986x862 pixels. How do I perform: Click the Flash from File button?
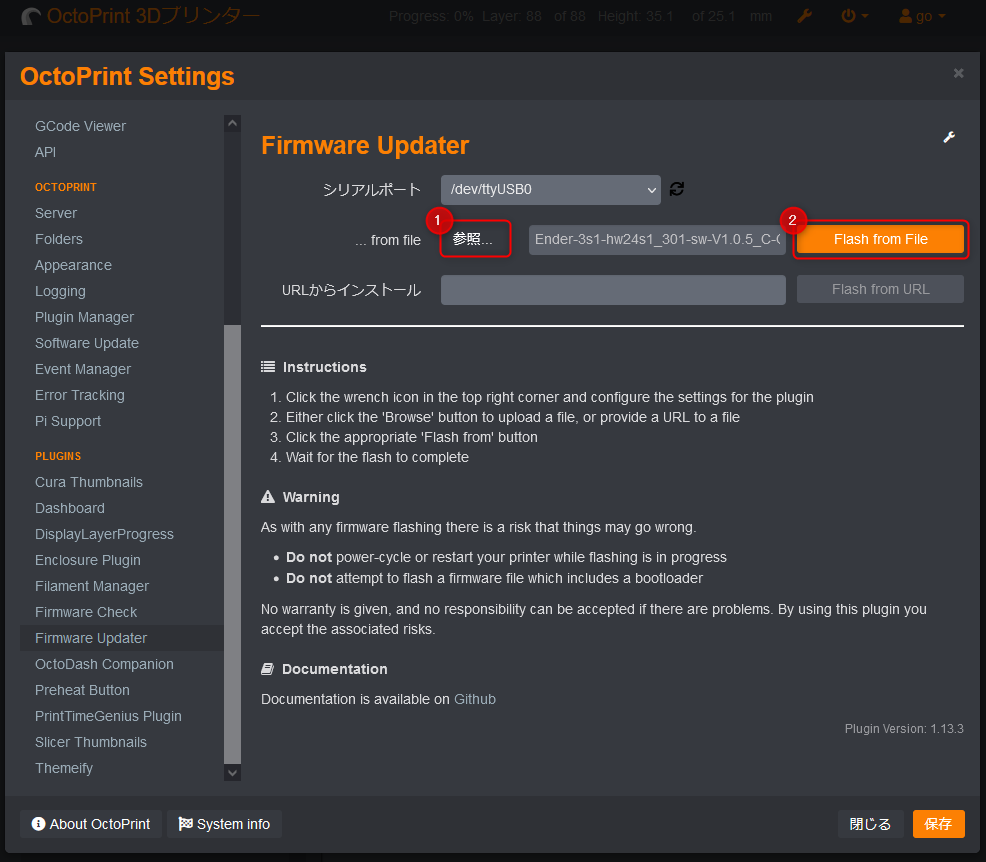(x=880, y=240)
